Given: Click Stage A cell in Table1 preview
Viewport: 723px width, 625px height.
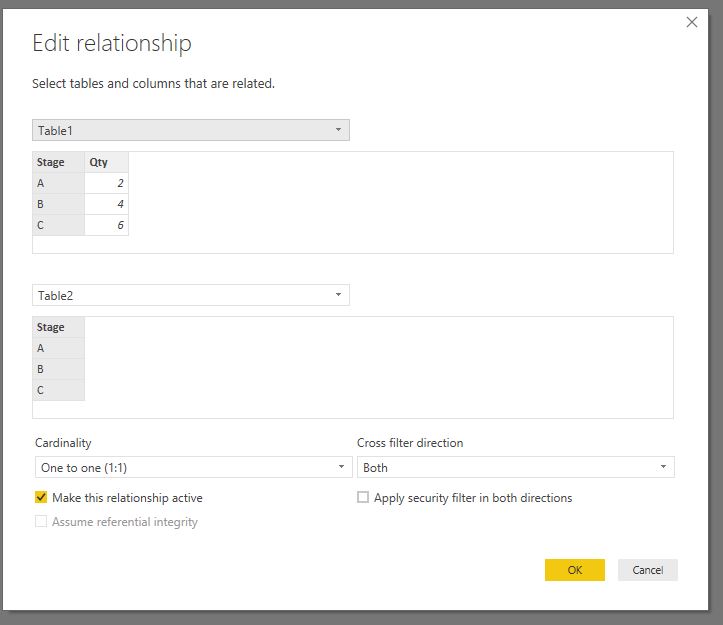Looking at the screenshot, I should point(59,183).
